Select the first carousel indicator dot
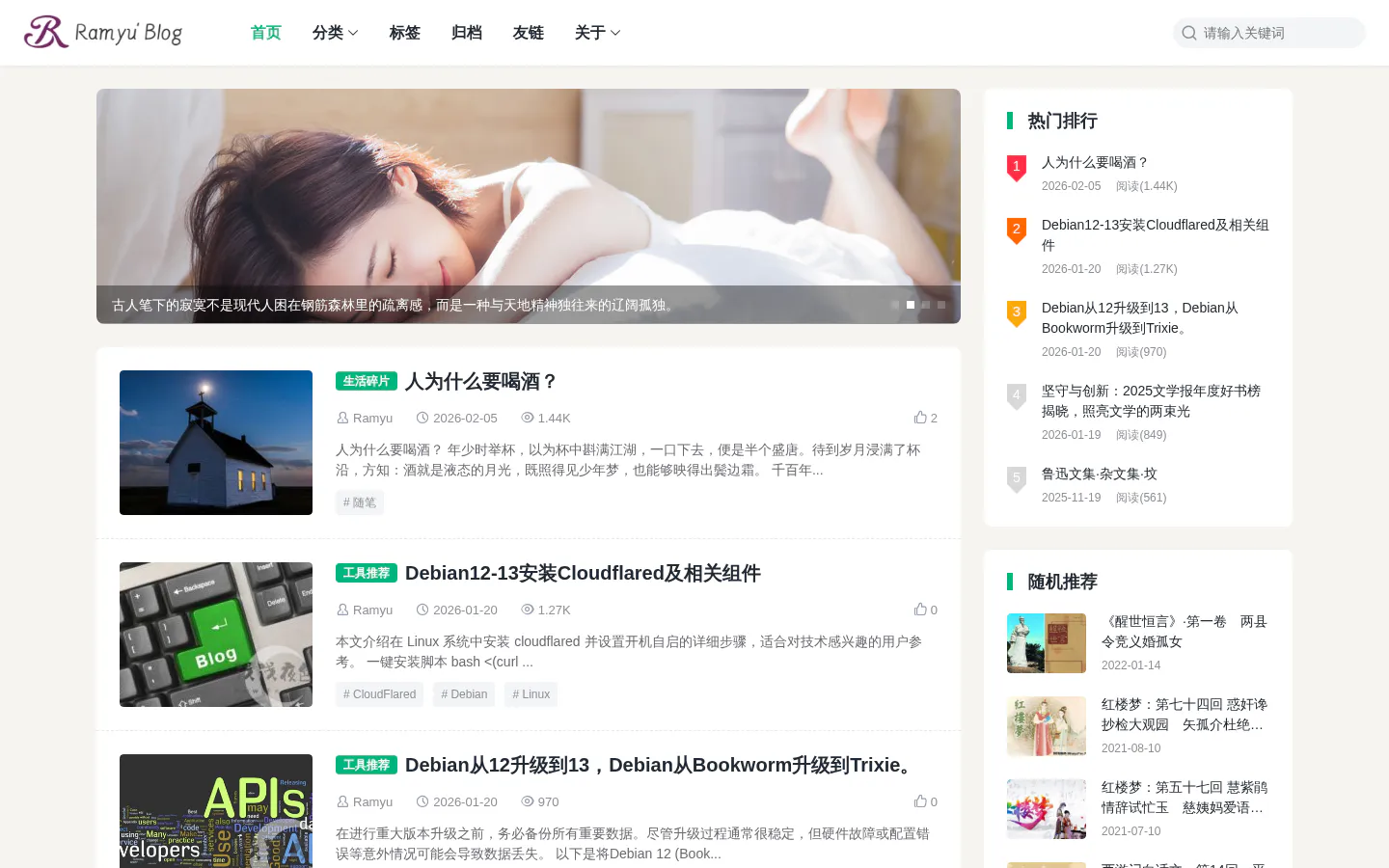 tap(895, 305)
